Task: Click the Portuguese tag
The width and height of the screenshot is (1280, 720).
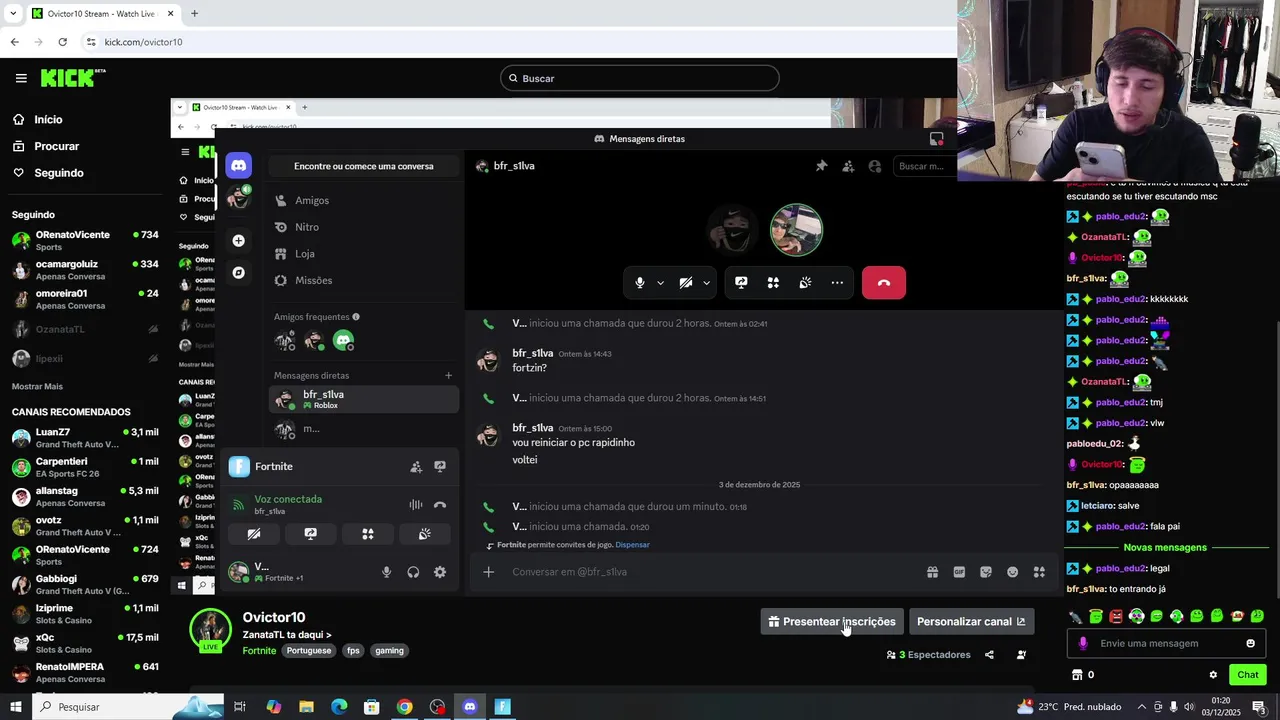Action: [309, 651]
